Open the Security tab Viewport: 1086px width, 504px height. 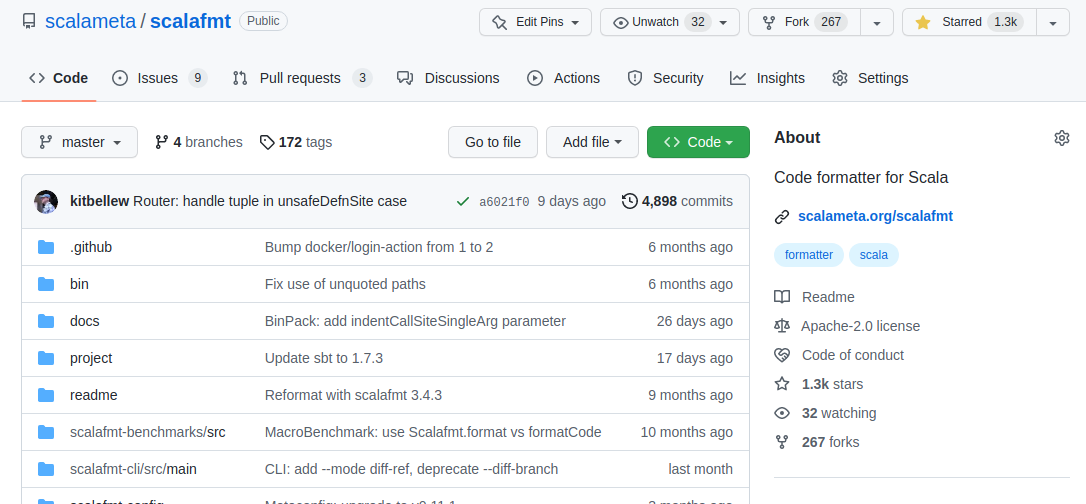coord(665,78)
